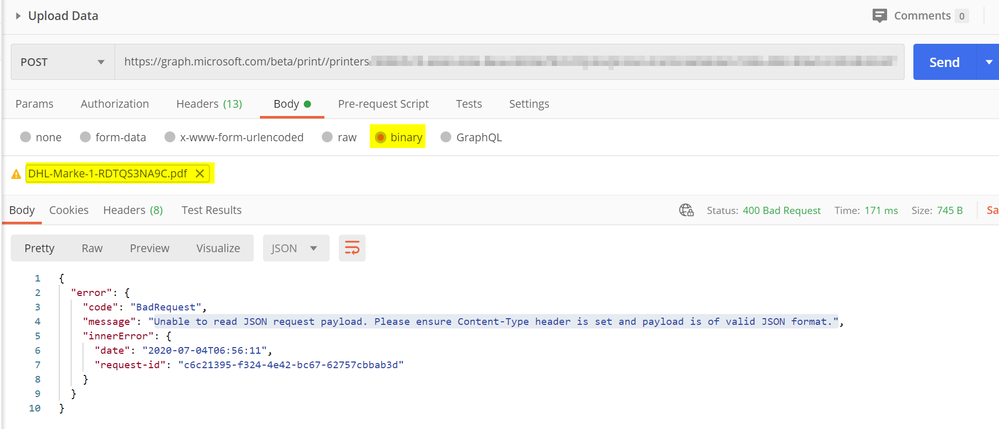The image size is (999, 429).
Task: Remove the DHL-Marke PDF with the X
Action: tap(199, 173)
